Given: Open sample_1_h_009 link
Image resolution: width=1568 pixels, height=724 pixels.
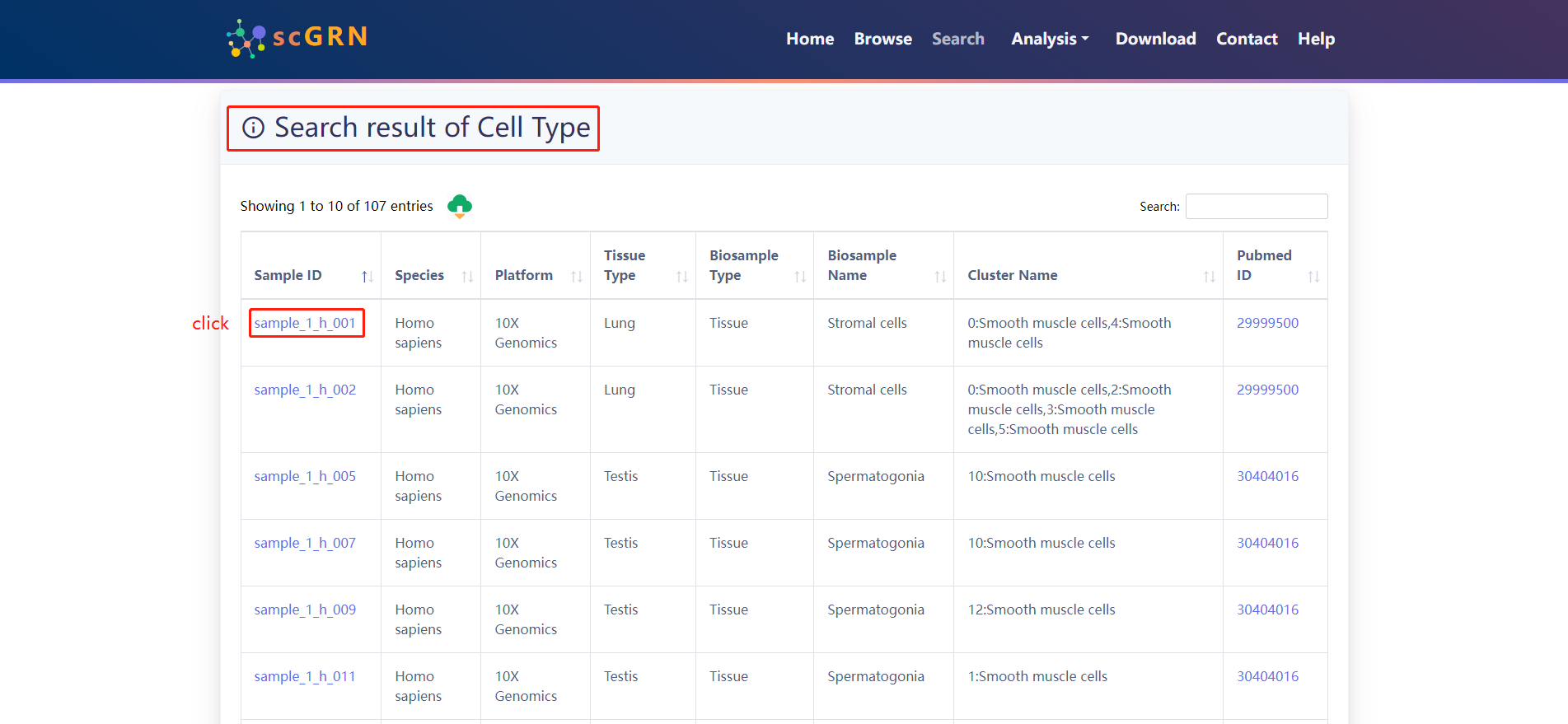Looking at the screenshot, I should (305, 610).
